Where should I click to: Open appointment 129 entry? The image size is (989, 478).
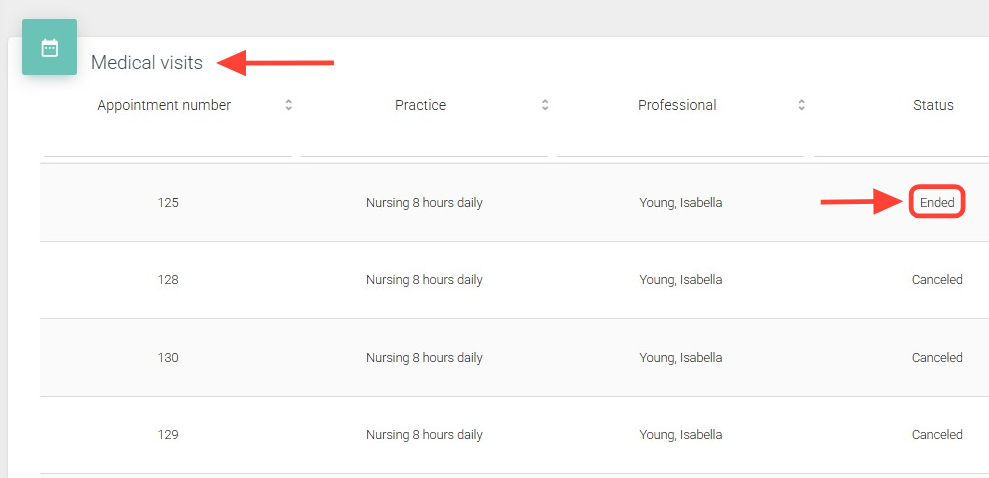(x=168, y=435)
